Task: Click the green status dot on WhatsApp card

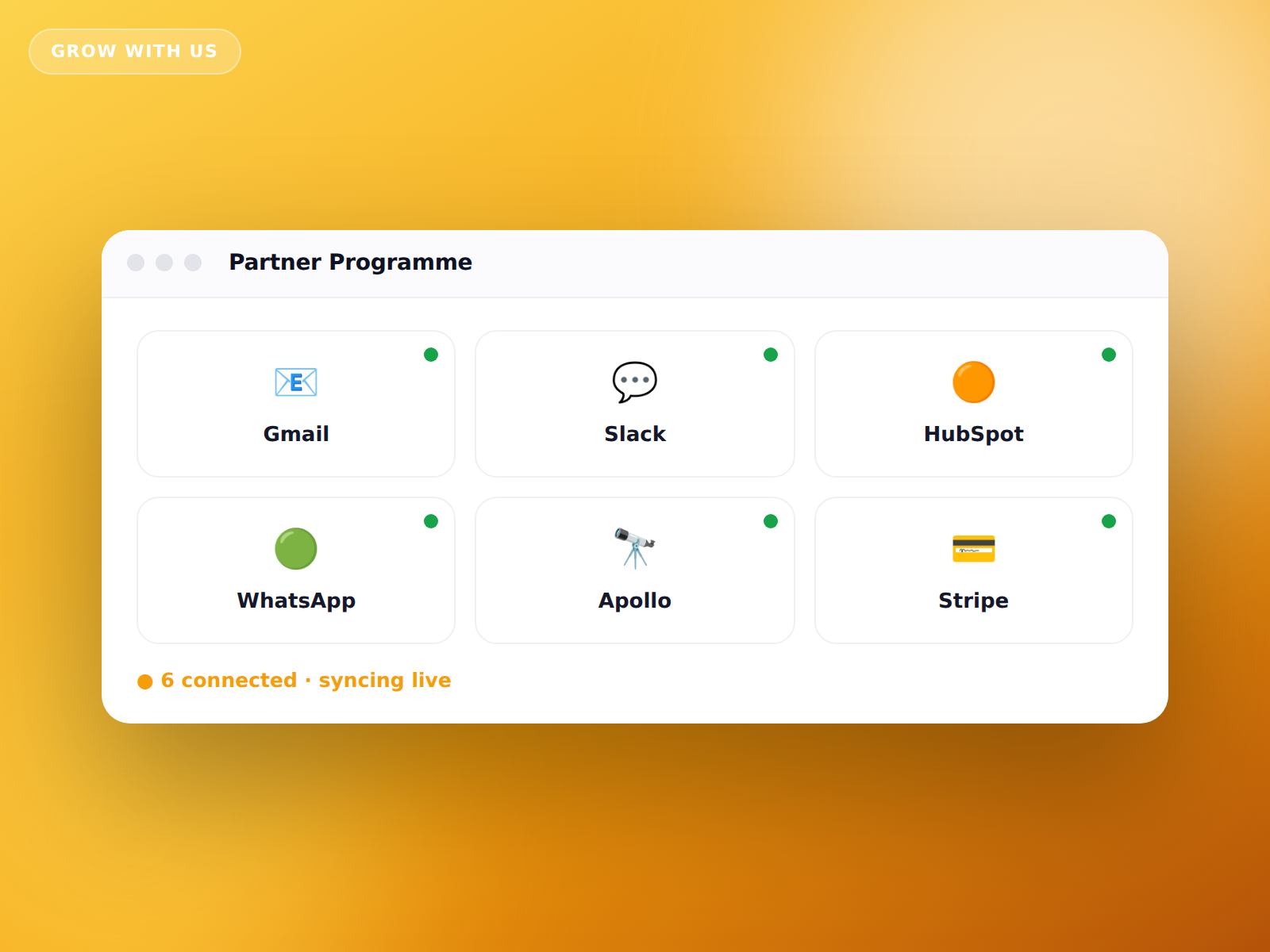Action: 431,521
